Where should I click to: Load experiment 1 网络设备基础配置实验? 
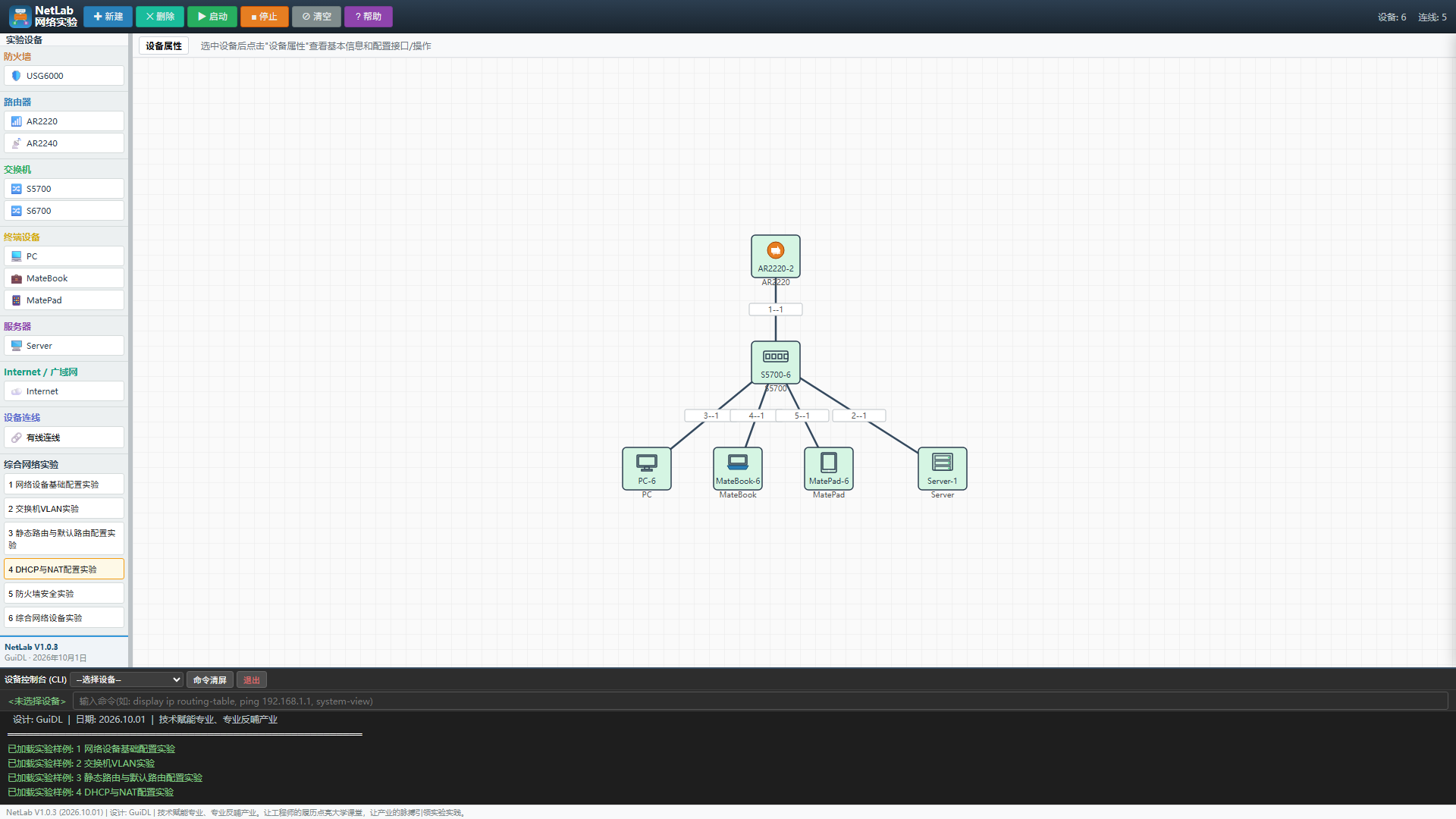[64, 485]
